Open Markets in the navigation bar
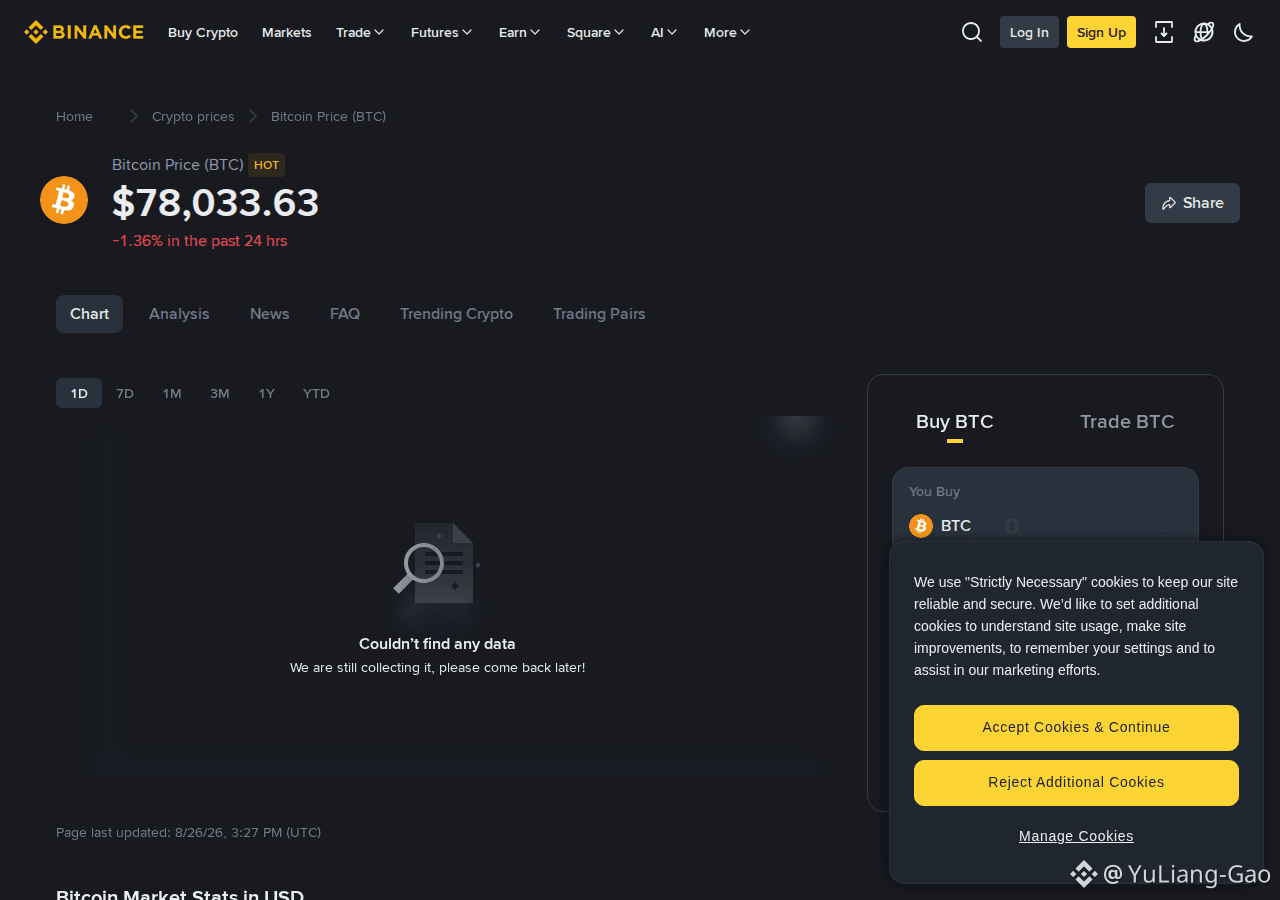1280x900 pixels. [x=287, y=32]
